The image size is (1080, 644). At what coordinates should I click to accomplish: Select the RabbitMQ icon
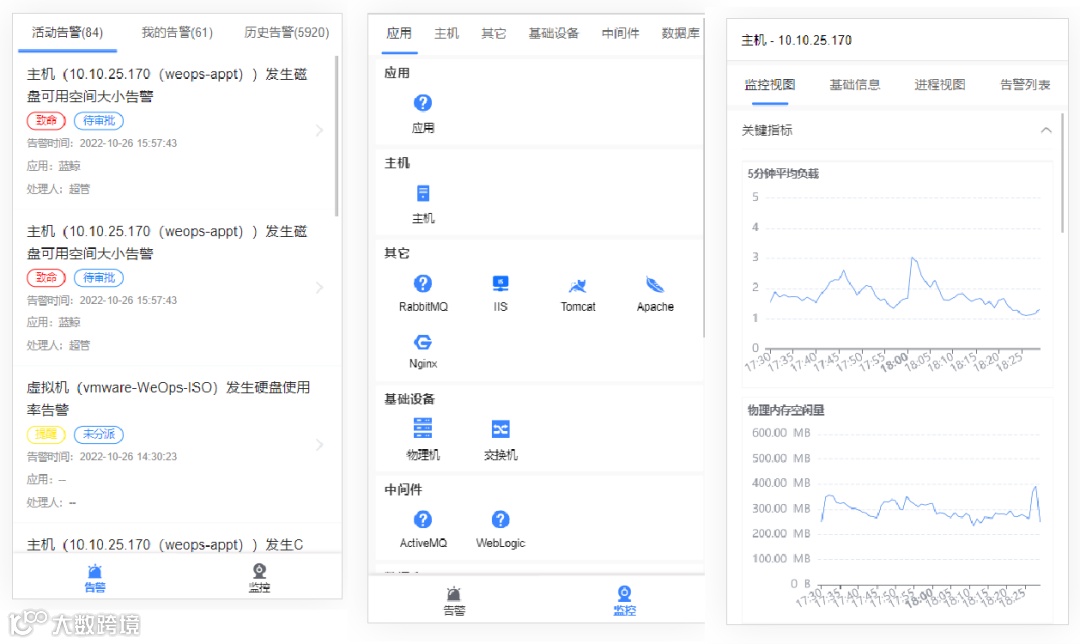coord(423,284)
